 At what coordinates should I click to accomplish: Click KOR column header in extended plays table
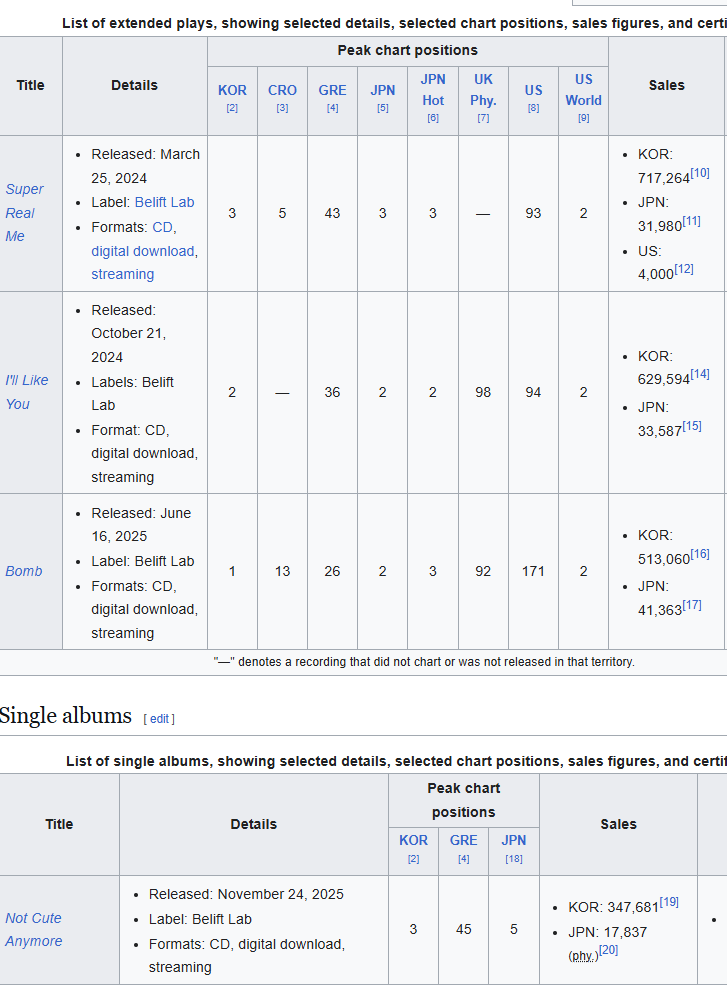click(232, 90)
